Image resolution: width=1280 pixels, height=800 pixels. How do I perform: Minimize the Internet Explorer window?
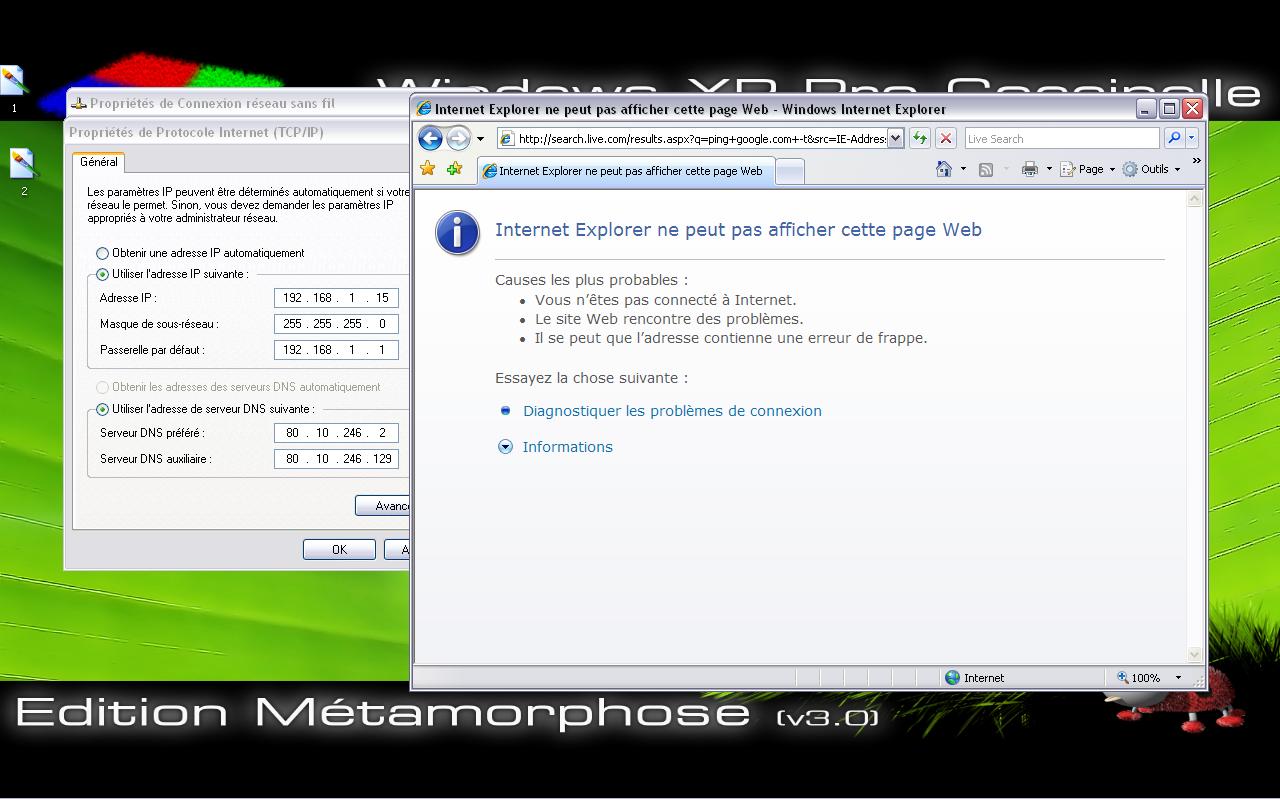tap(1146, 108)
